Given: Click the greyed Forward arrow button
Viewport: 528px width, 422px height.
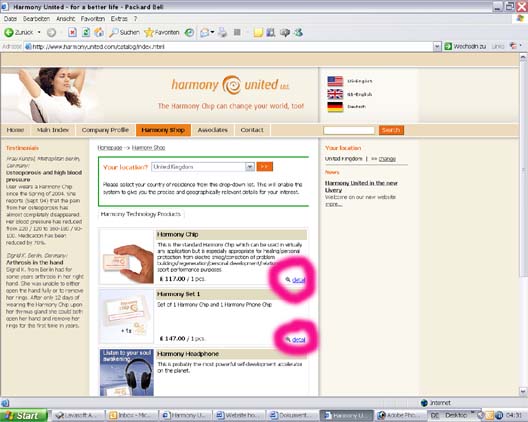Looking at the screenshot, I should pos(51,32).
